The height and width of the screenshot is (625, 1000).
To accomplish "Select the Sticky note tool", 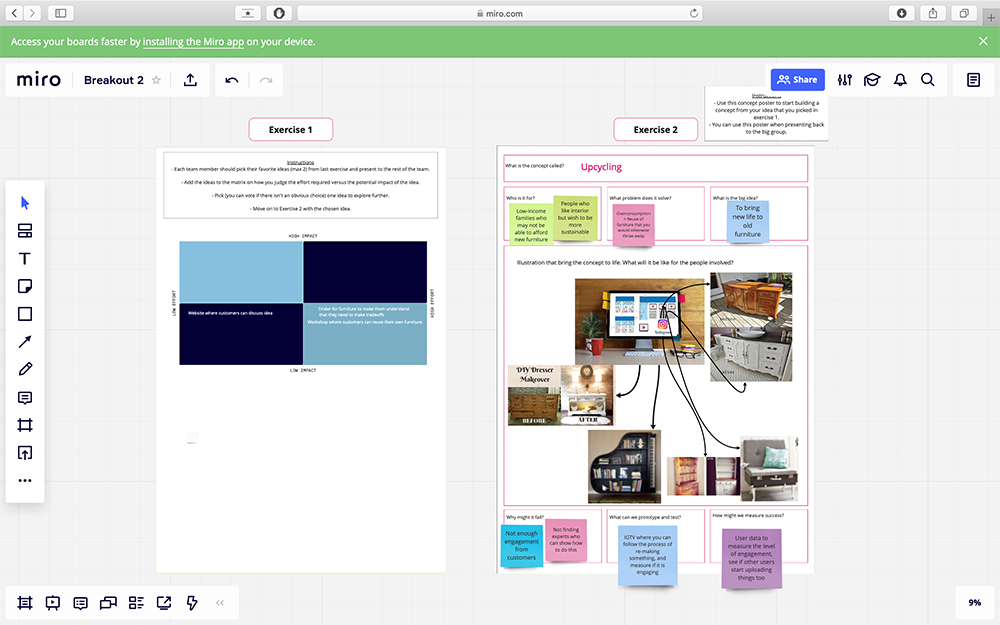I will click(25, 287).
